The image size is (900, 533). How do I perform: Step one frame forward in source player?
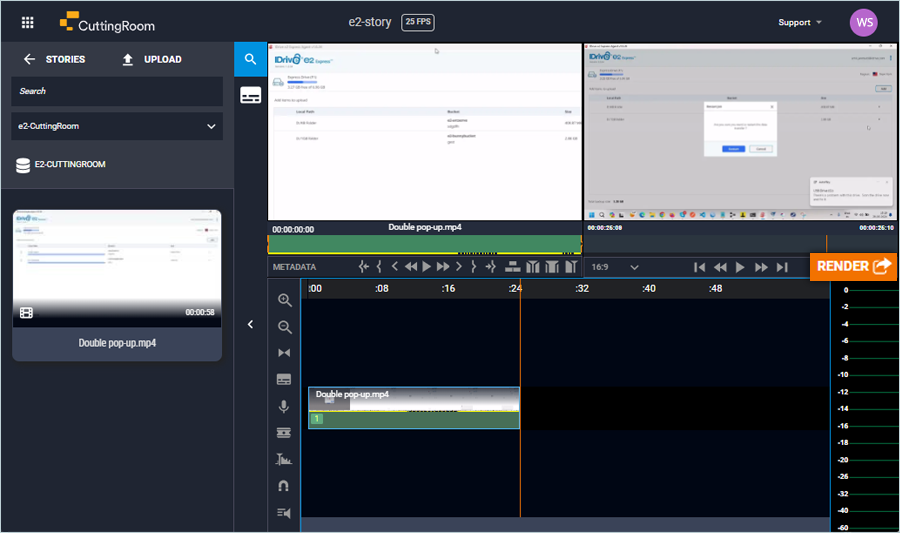[459, 267]
